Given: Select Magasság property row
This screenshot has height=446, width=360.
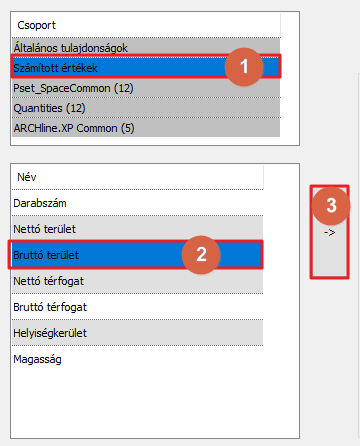Looking at the screenshot, I should click(x=137, y=359).
